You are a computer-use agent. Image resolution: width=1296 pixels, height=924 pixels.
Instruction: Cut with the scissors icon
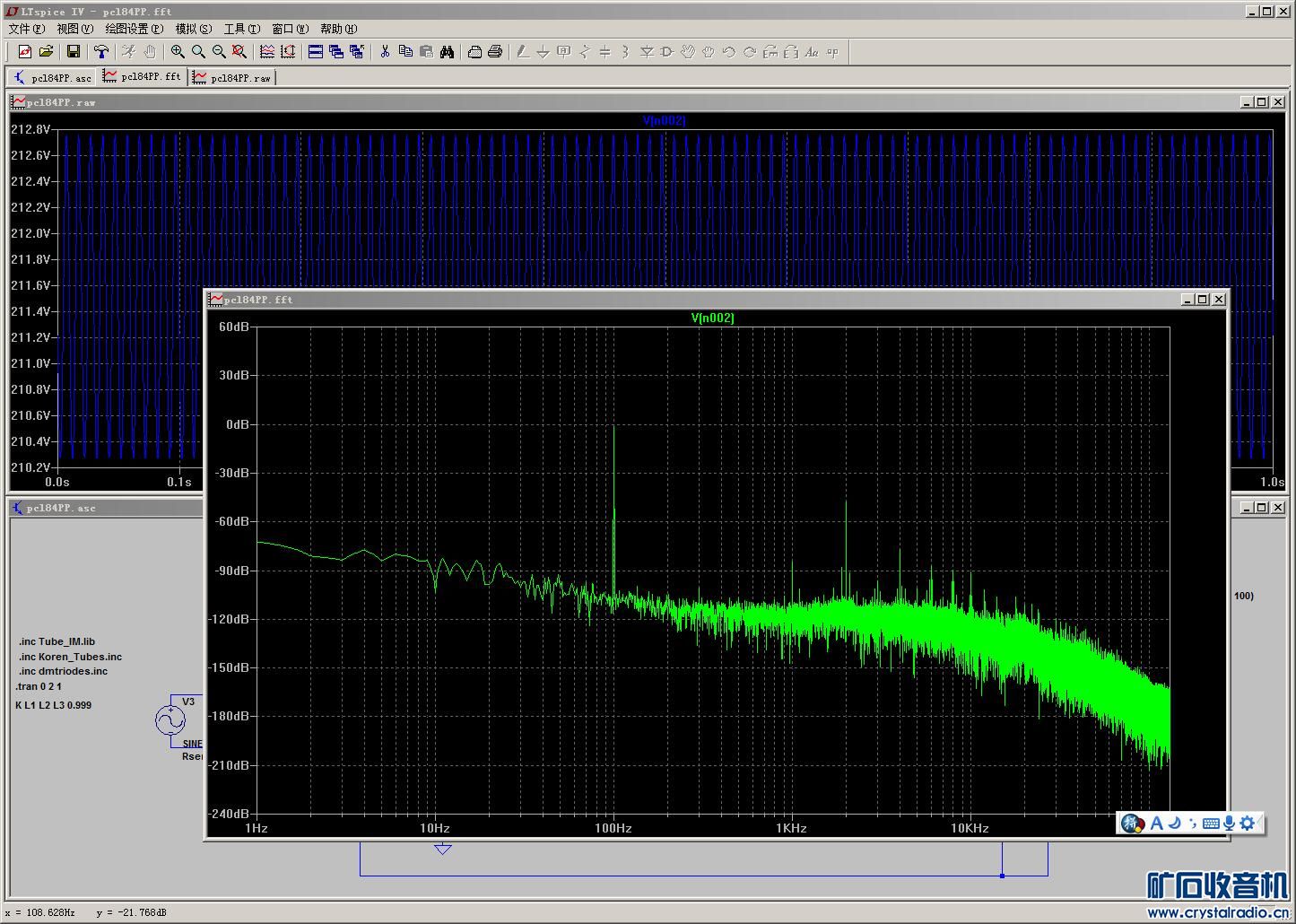point(385,52)
